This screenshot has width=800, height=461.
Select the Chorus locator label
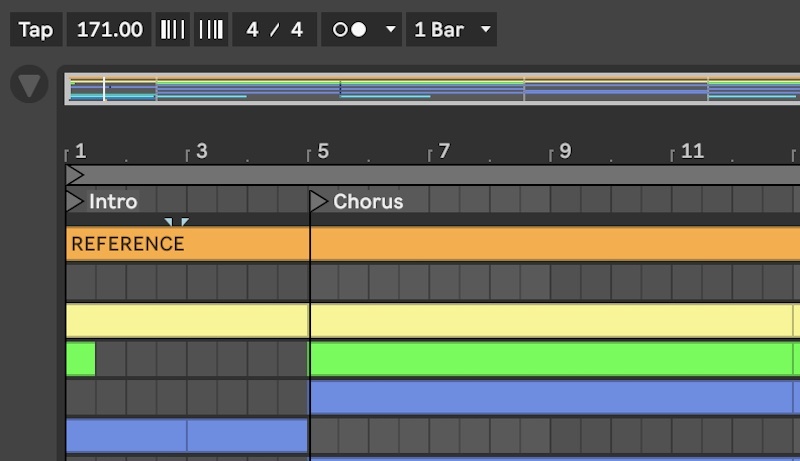pos(368,201)
